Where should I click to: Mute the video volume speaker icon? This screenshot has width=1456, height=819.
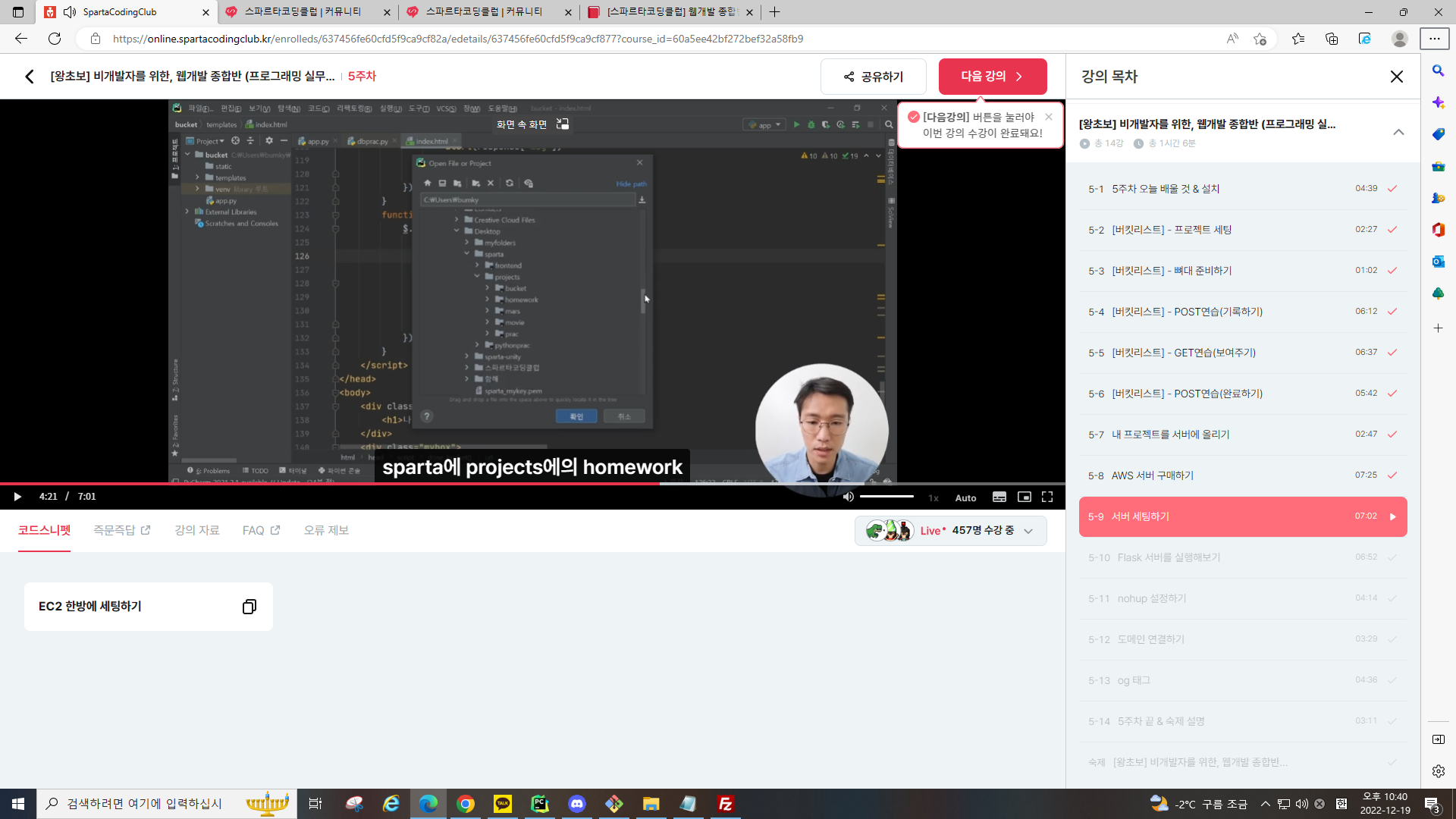(848, 497)
